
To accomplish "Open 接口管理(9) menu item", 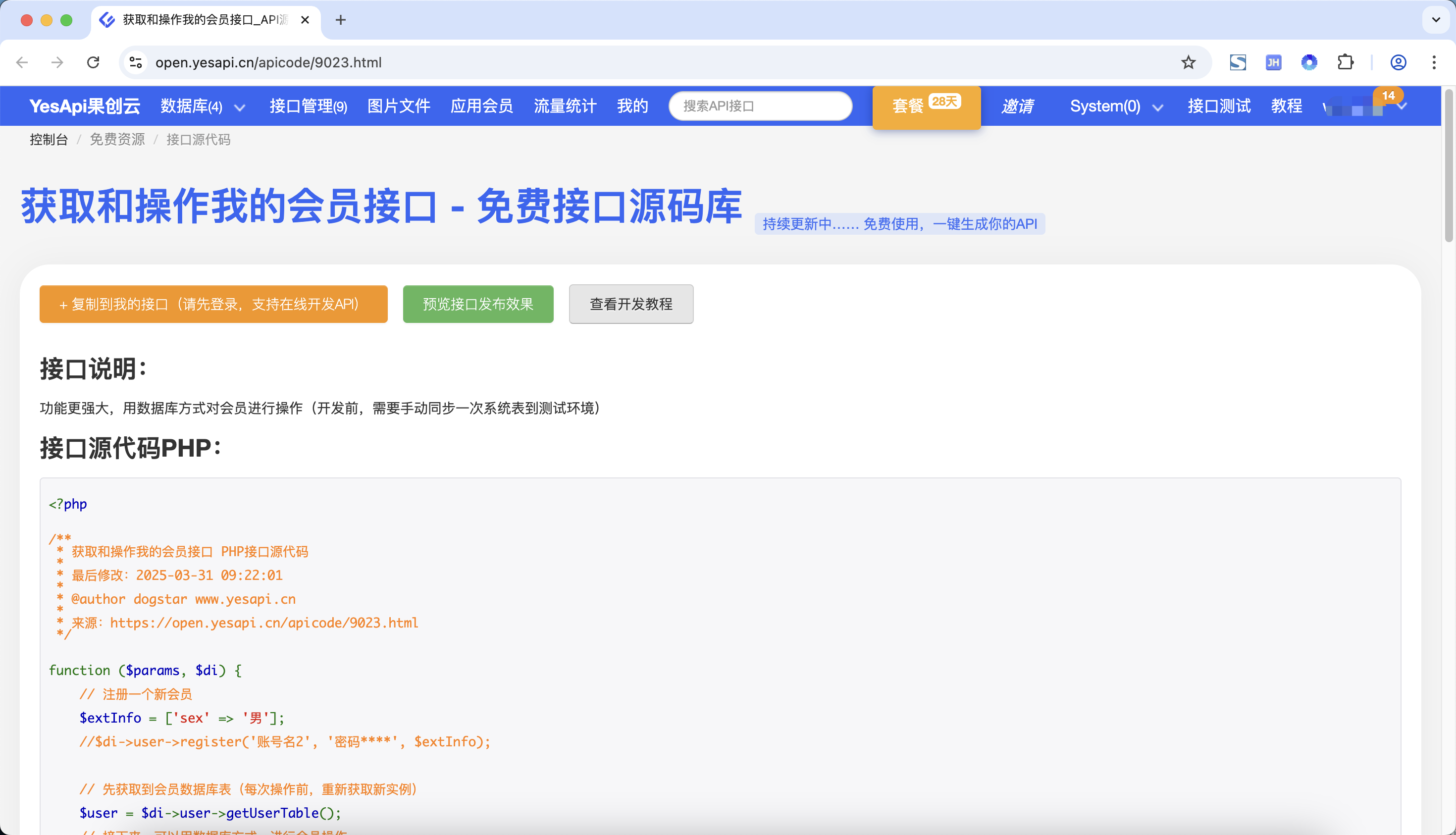I will (308, 106).
